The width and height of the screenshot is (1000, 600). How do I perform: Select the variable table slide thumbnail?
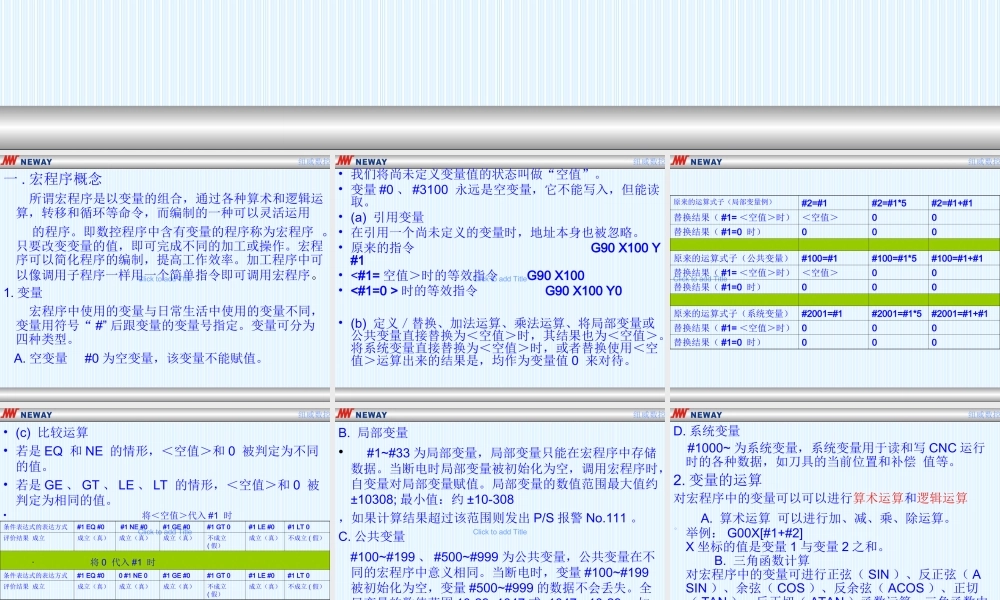point(833,270)
